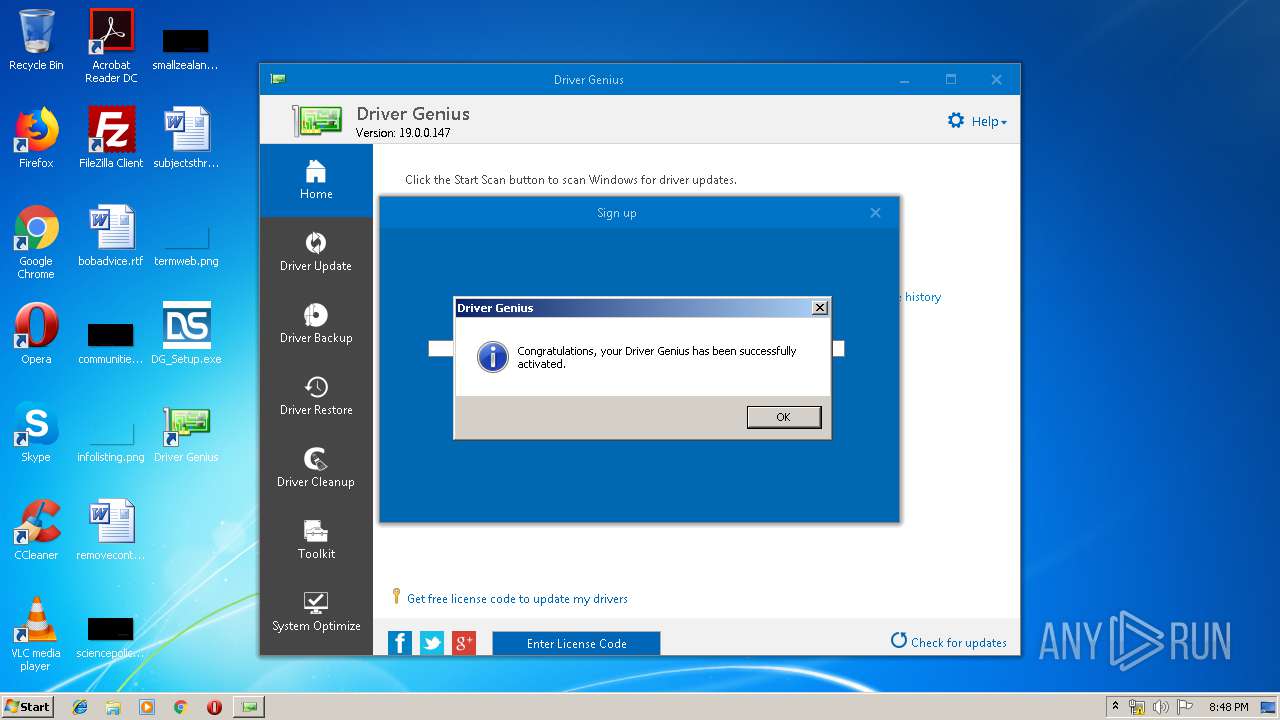Open the System Optimize section
Screen dimensions: 1280x720
(316, 612)
